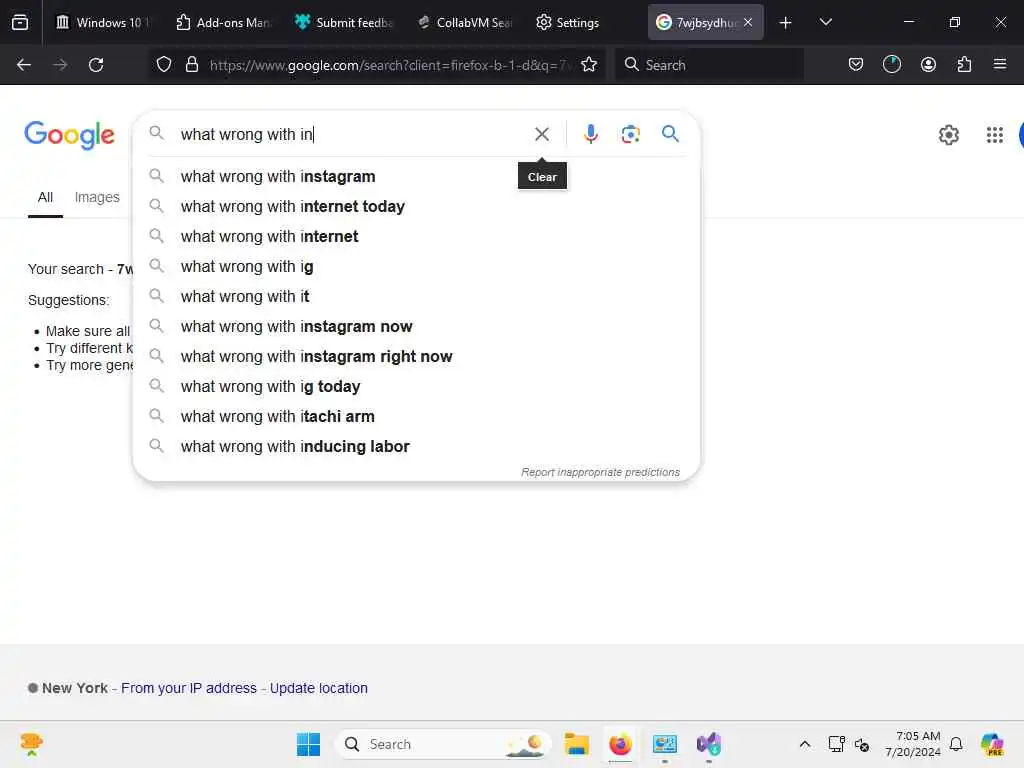Screen dimensions: 1024x768
Task: Open File Explorer from the taskbar
Action: 577,744
